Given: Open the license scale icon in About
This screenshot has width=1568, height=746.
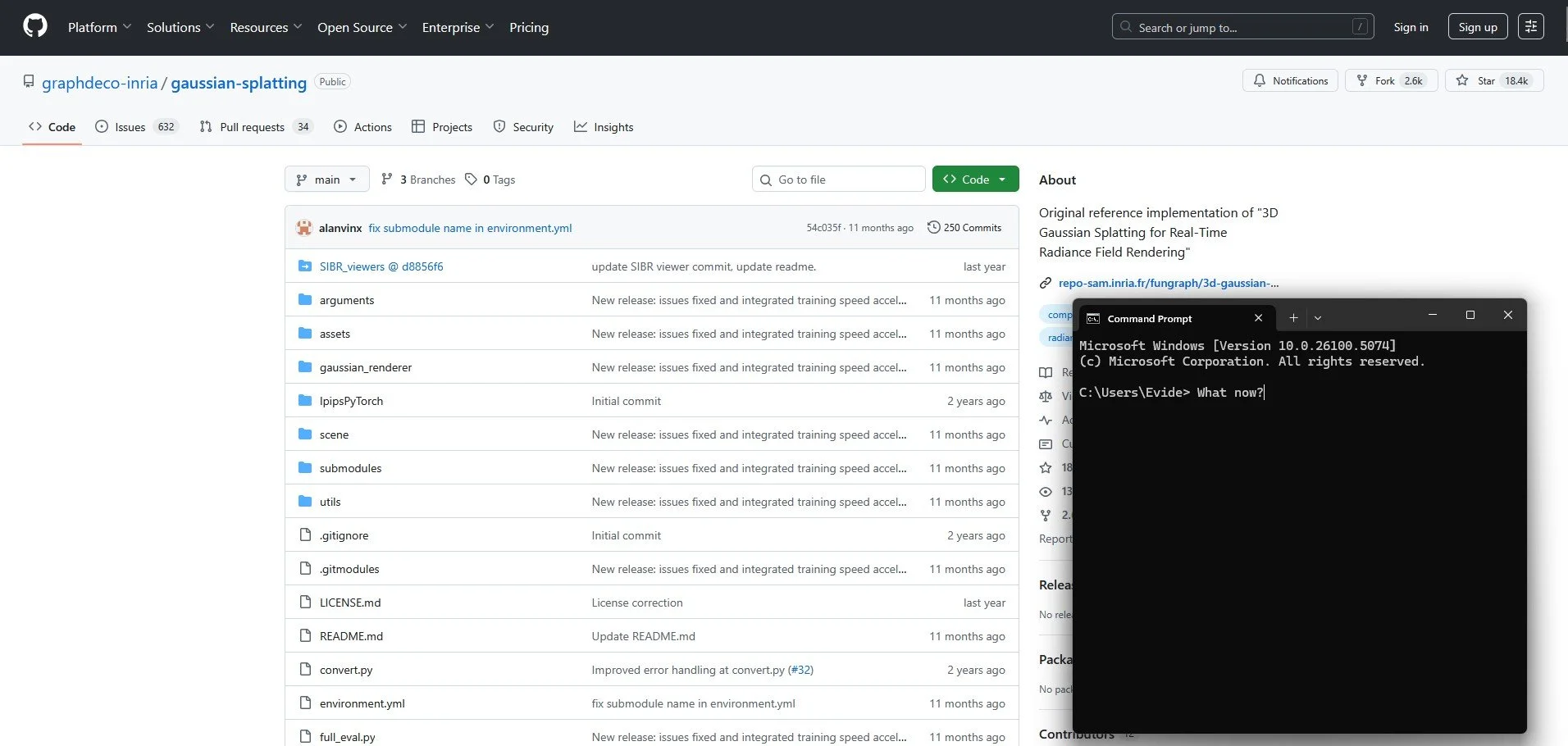Looking at the screenshot, I should pyautogui.click(x=1046, y=396).
